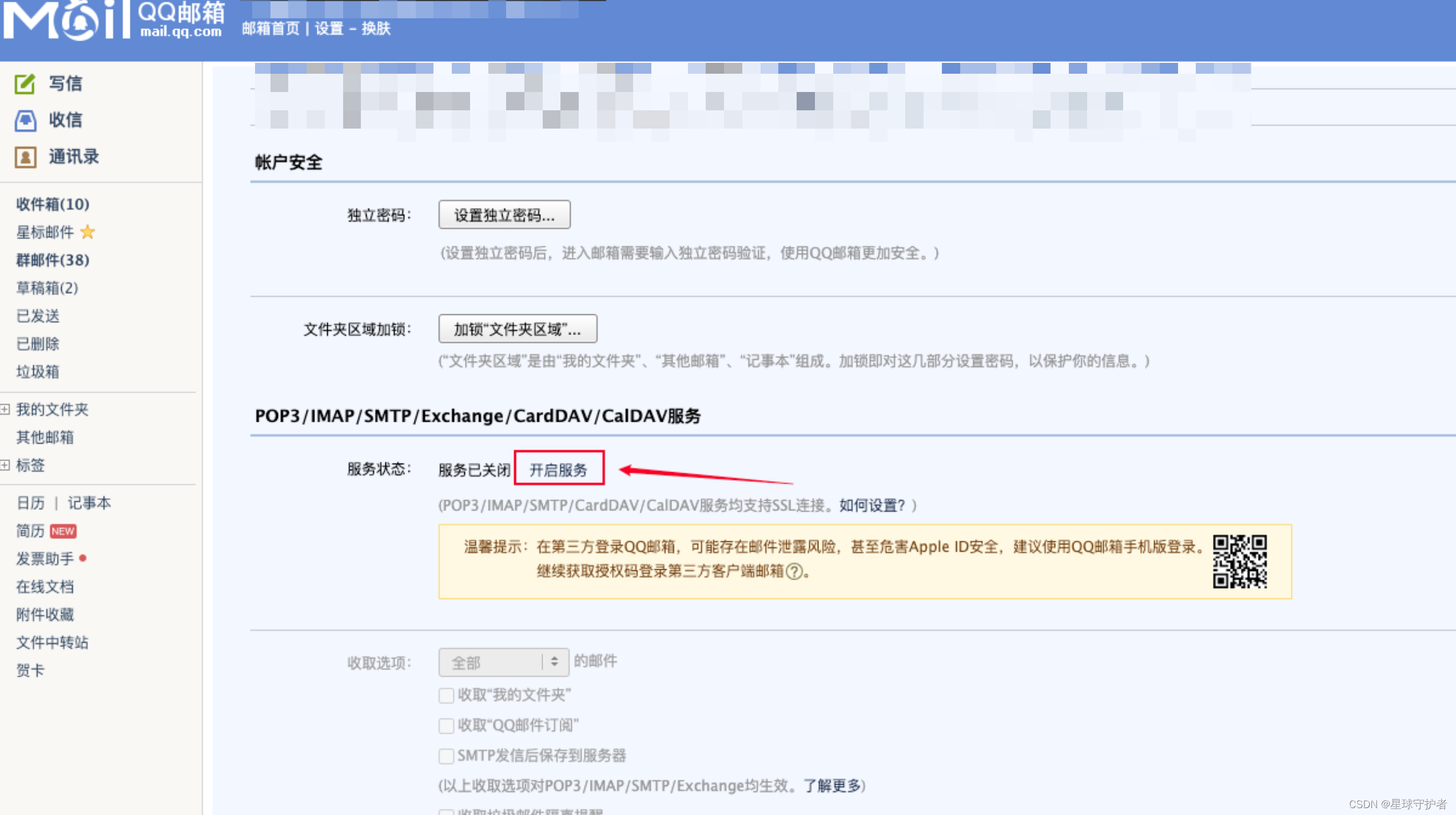
Task: Open 已删除 folder
Action: (38, 344)
